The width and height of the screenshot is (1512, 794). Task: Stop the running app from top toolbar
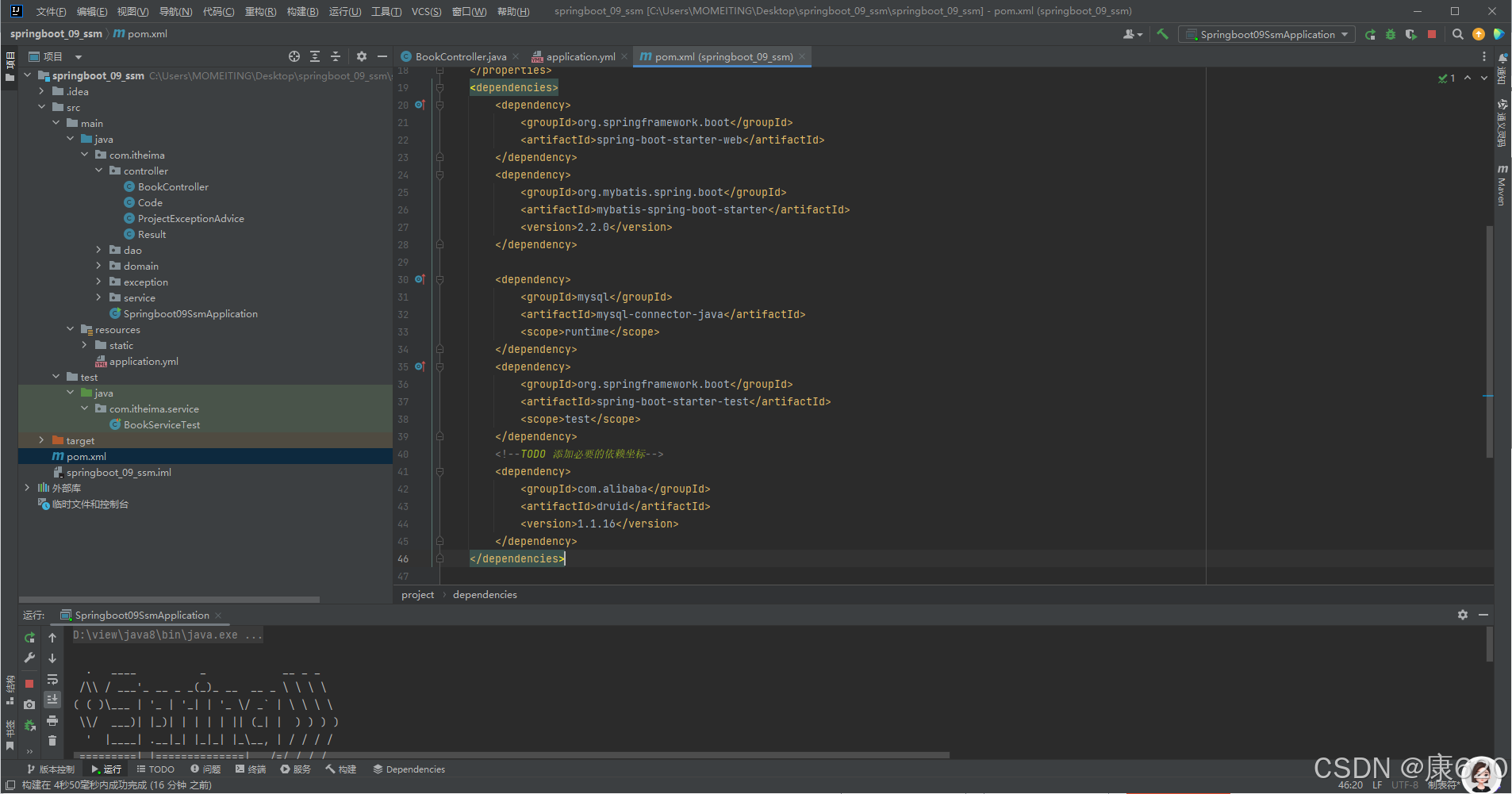point(1432,34)
